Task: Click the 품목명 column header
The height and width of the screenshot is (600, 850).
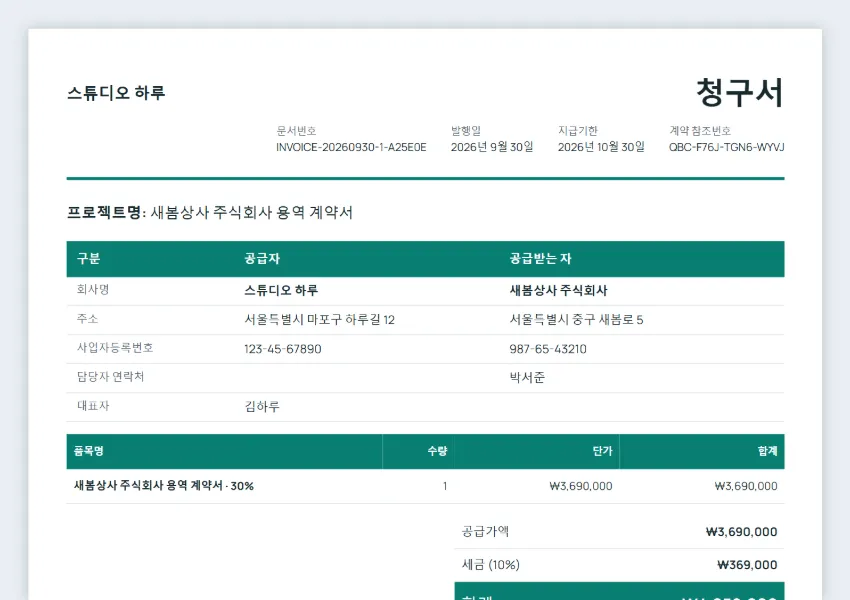Action: point(88,451)
